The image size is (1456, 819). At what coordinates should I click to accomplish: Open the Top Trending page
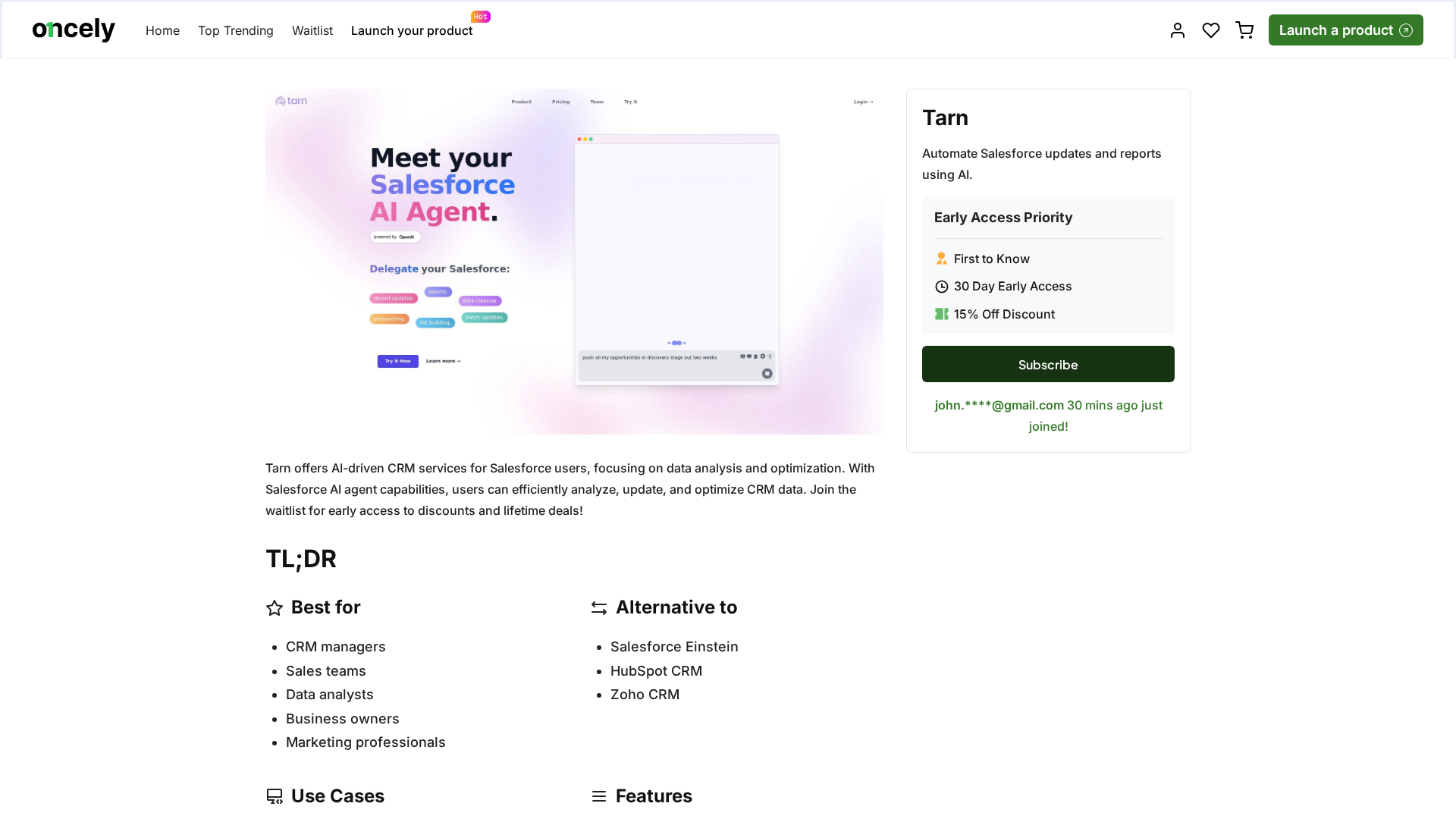(x=235, y=30)
